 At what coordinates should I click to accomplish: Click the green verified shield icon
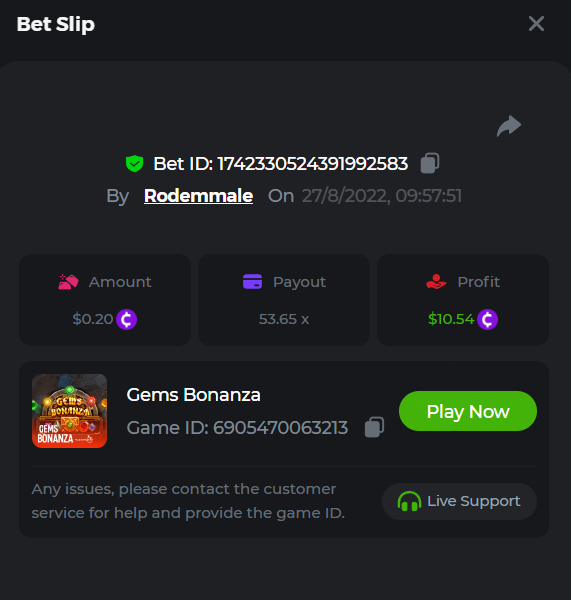click(134, 164)
